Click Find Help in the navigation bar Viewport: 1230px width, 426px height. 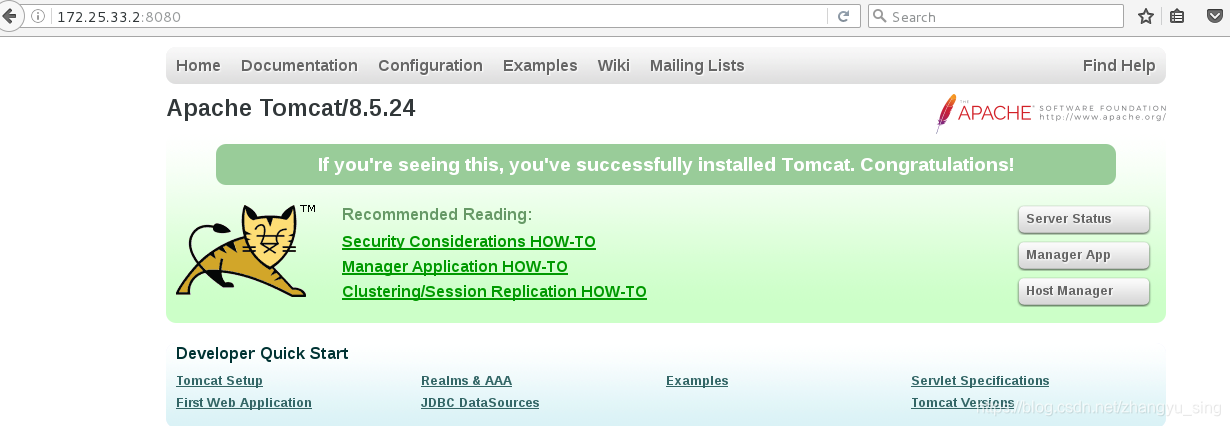(1119, 66)
